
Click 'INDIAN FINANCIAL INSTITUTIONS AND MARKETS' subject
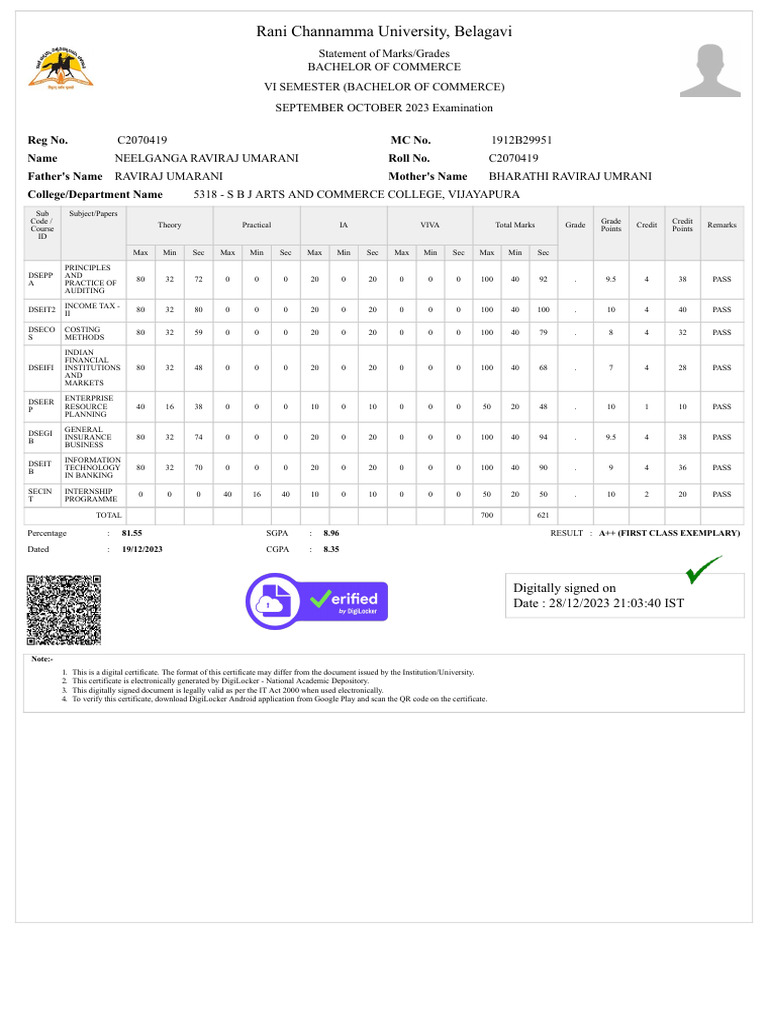pyautogui.click(x=92, y=368)
